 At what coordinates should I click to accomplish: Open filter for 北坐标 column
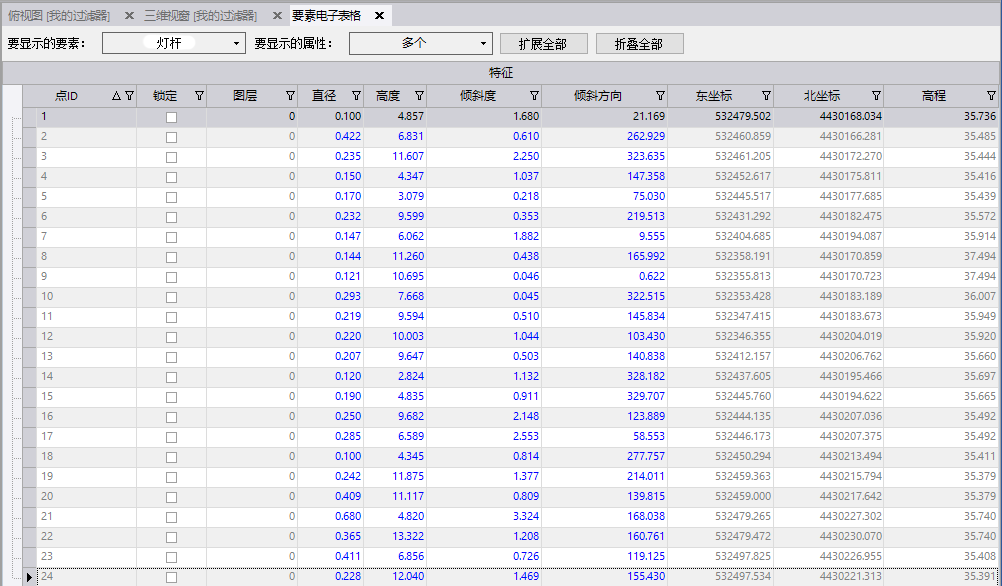[876, 96]
